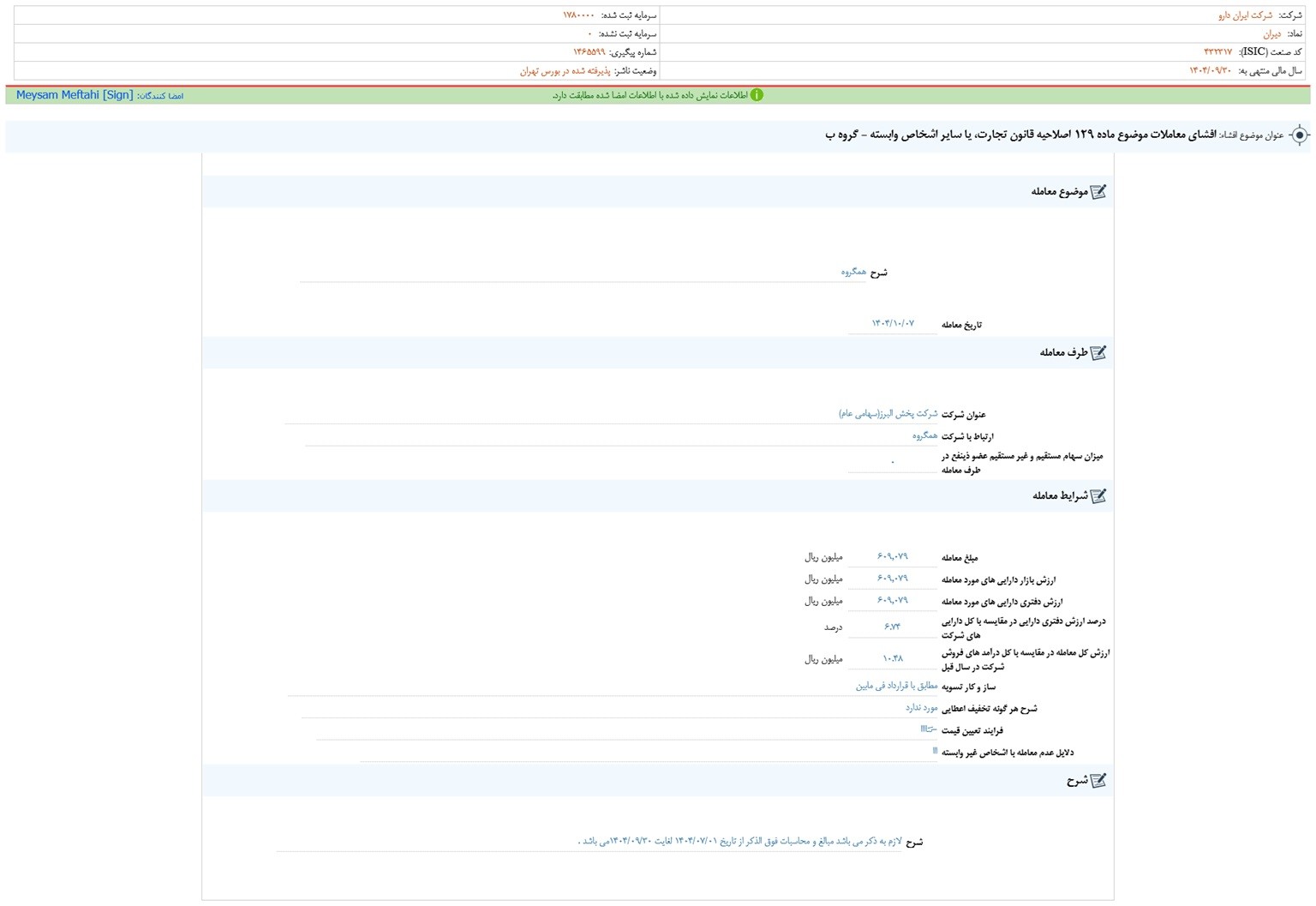The width and height of the screenshot is (1316, 906).
Task: Click the signature match message اطلاعات نمایش داده شده
Action: [x=650, y=95]
